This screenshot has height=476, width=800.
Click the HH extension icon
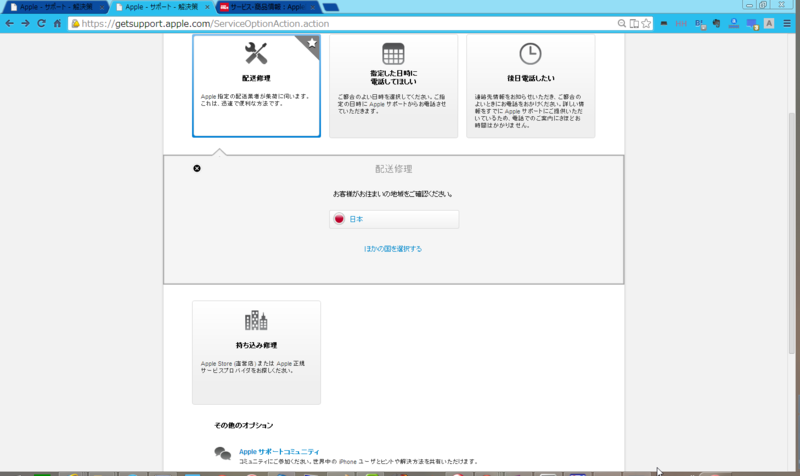point(681,23)
